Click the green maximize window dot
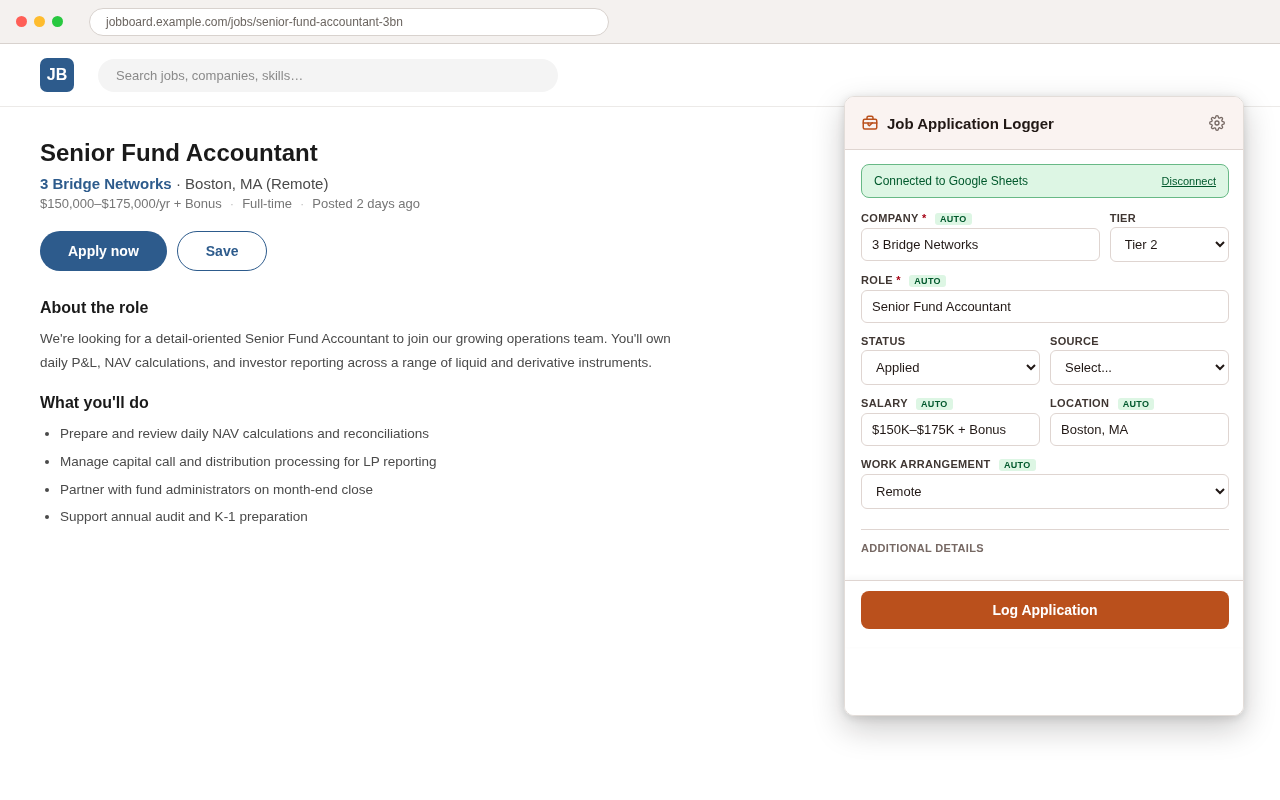The height and width of the screenshot is (800, 1280). tap(57, 22)
